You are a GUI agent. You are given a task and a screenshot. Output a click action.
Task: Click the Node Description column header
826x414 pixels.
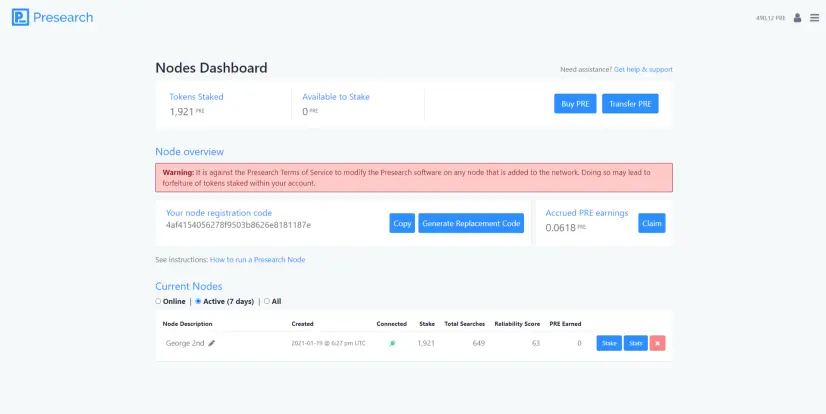188,324
